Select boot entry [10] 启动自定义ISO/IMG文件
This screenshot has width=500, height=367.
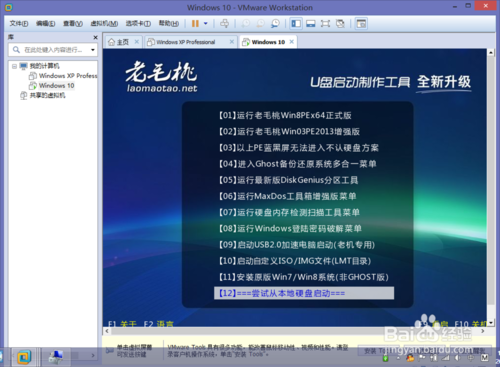point(295,261)
